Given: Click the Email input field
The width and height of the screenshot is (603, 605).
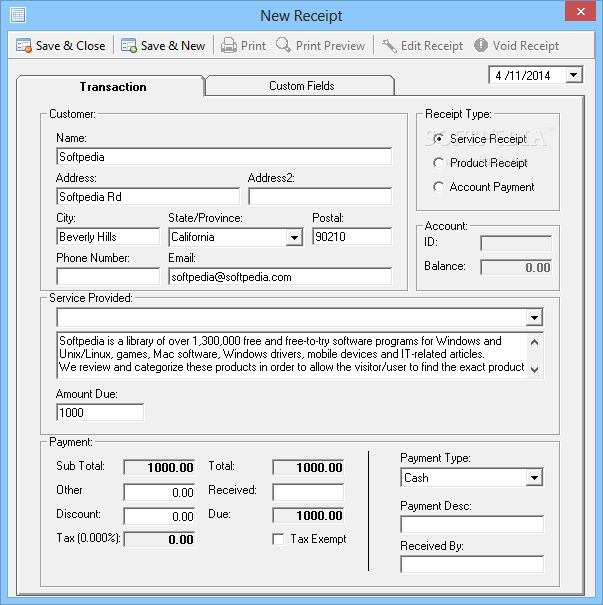Looking at the screenshot, I should [280, 277].
